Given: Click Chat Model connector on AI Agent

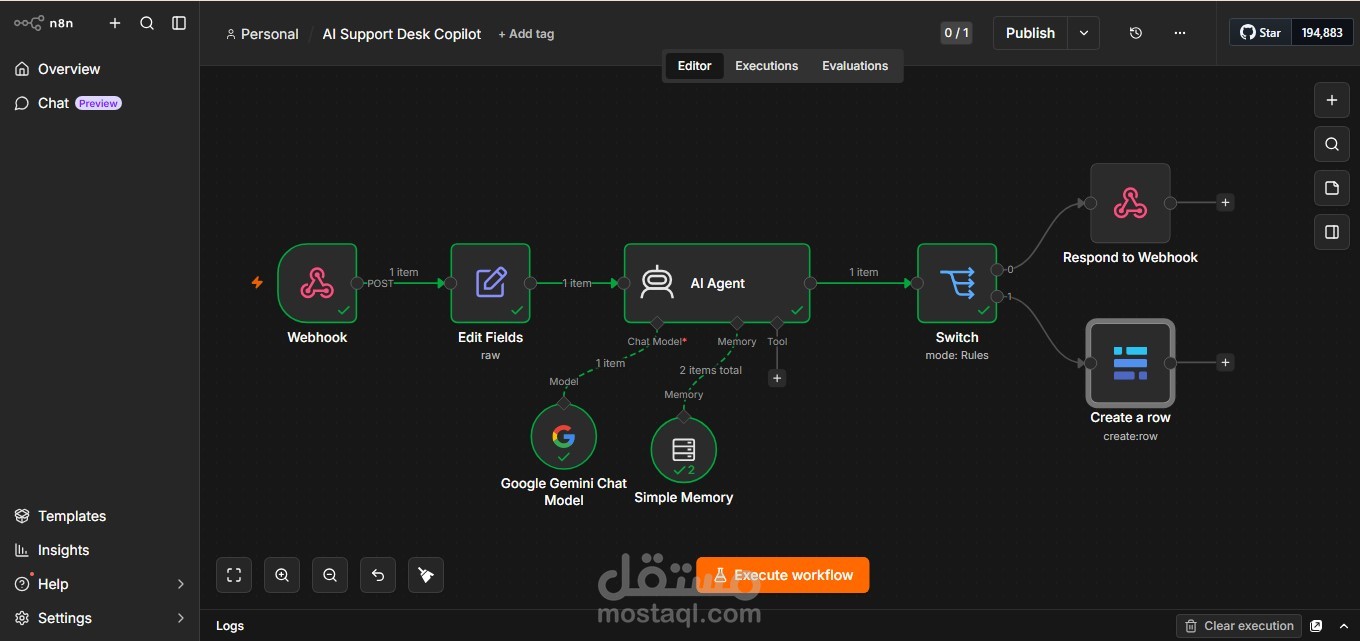Looking at the screenshot, I should (657, 323).
